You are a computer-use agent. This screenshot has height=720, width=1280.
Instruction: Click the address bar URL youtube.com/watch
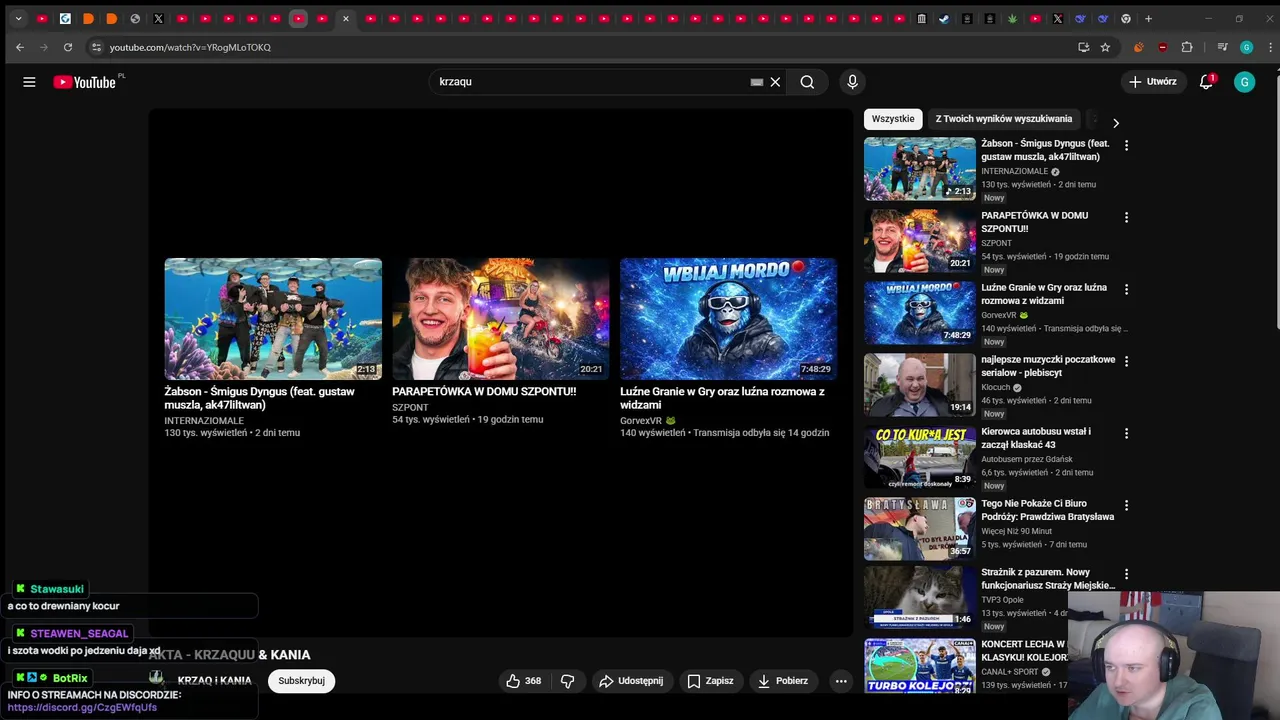(190, 47)
